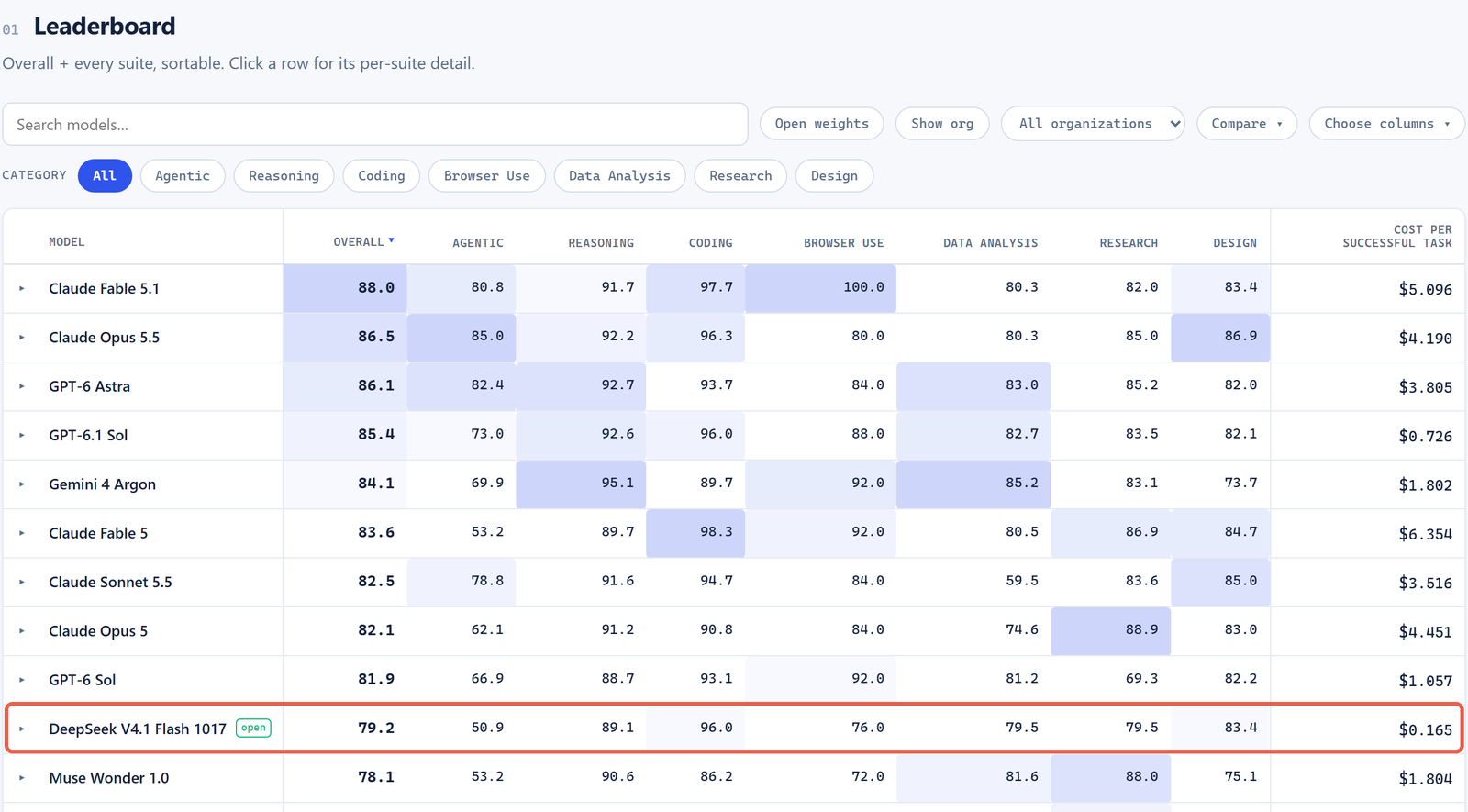Expand the Gemini 4 Argon row
This screenshot has height=812, width=1468.
click(22, 484)
